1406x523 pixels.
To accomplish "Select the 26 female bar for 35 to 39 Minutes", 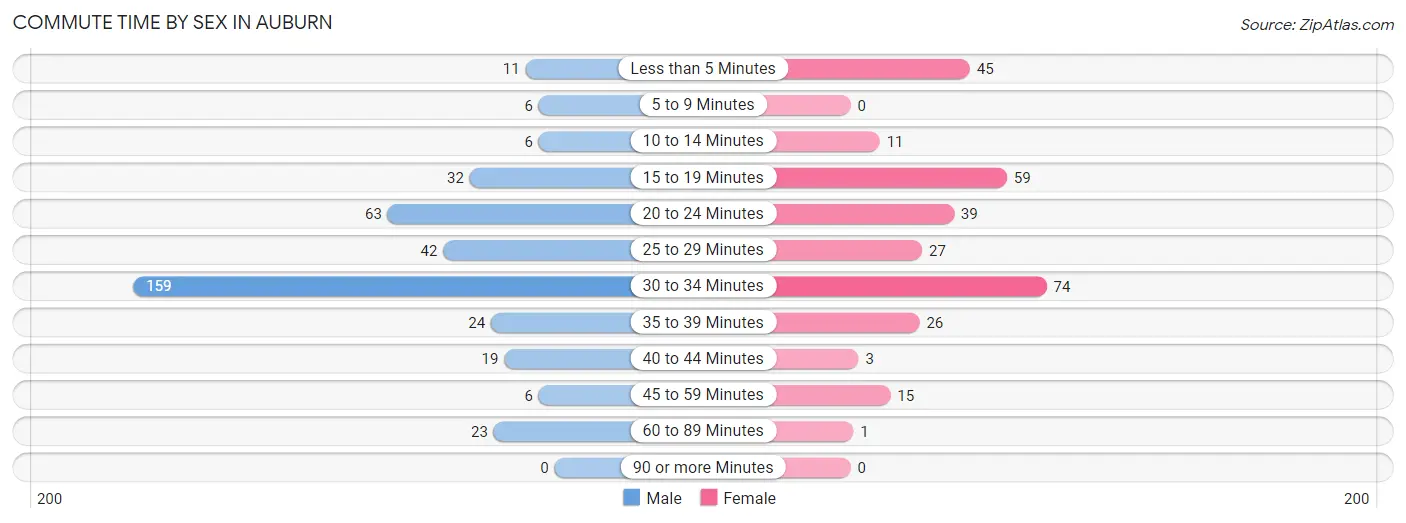I will click(x=847, y=323).
